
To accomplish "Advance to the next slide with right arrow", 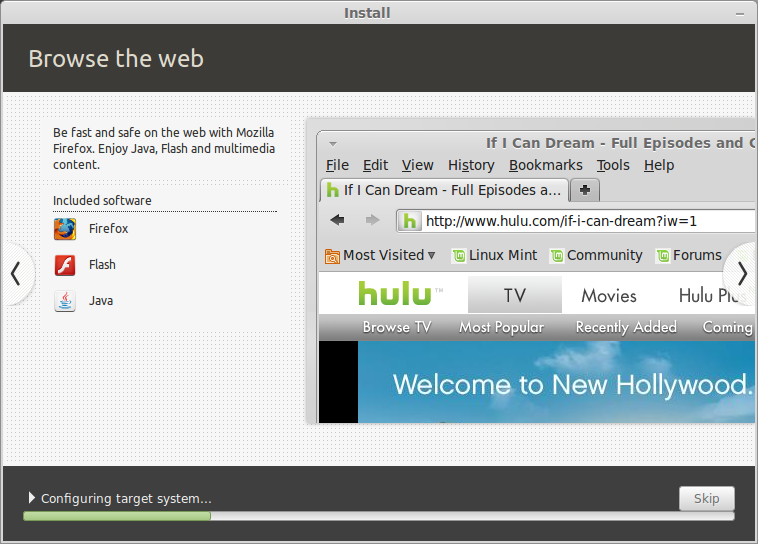I will (742, 274).
